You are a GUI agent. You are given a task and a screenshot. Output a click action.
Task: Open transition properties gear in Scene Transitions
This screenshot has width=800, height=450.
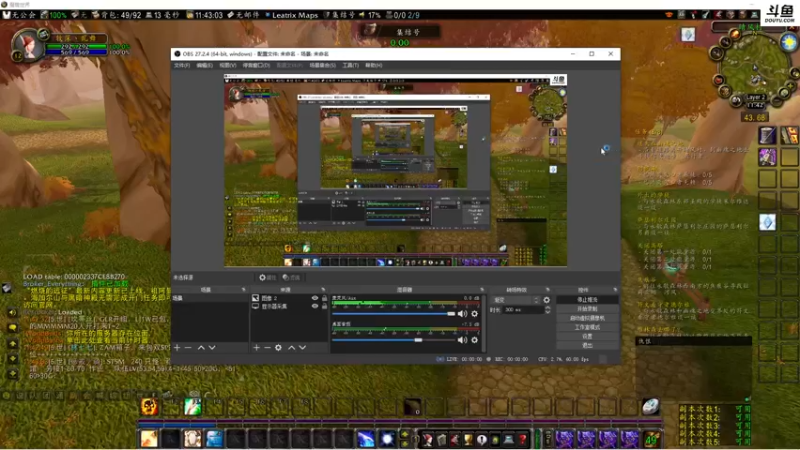click(x=546, y=300)
